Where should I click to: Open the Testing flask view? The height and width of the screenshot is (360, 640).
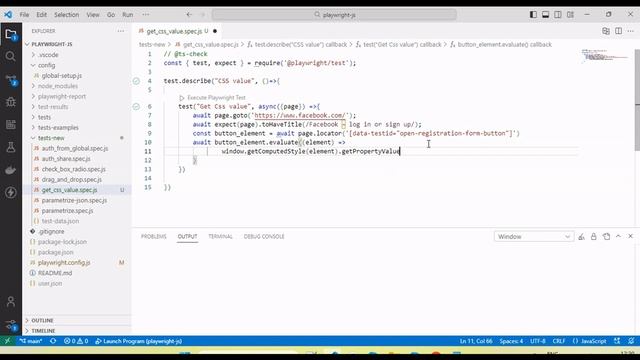(x=11, y=147)
